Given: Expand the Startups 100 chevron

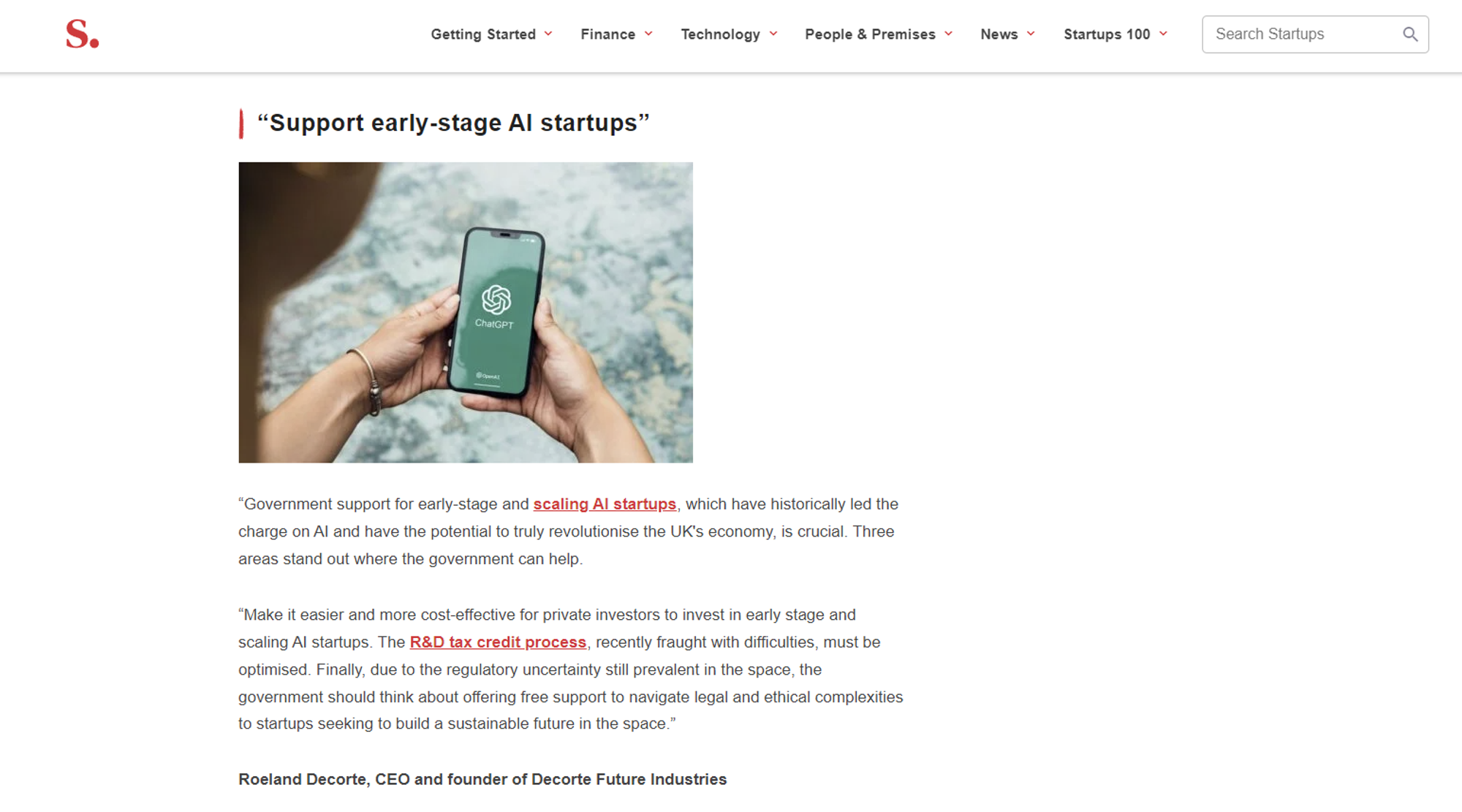Looking at the screenshot, I should 1164,34.
